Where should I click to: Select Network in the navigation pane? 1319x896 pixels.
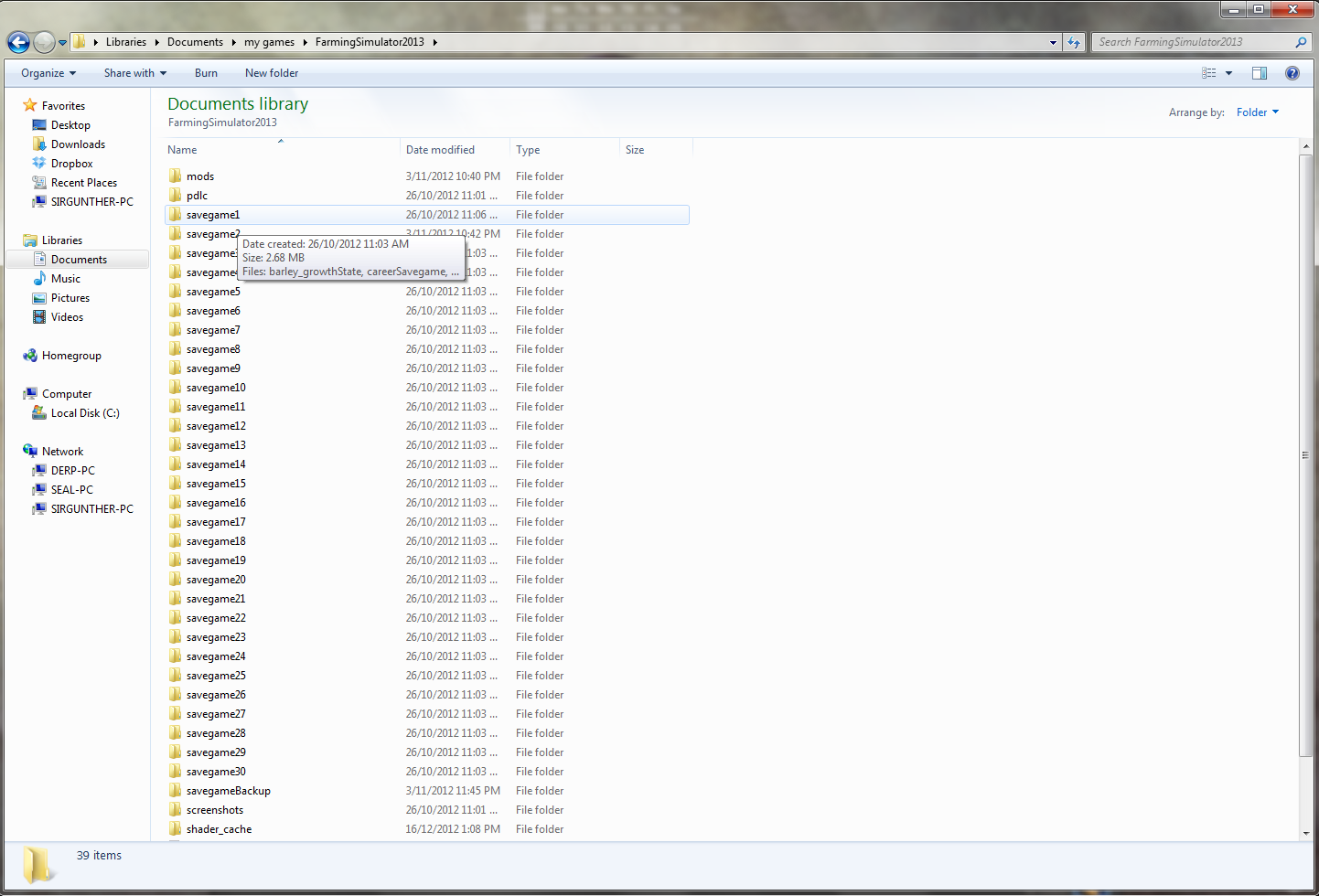(x=62, y=452)
